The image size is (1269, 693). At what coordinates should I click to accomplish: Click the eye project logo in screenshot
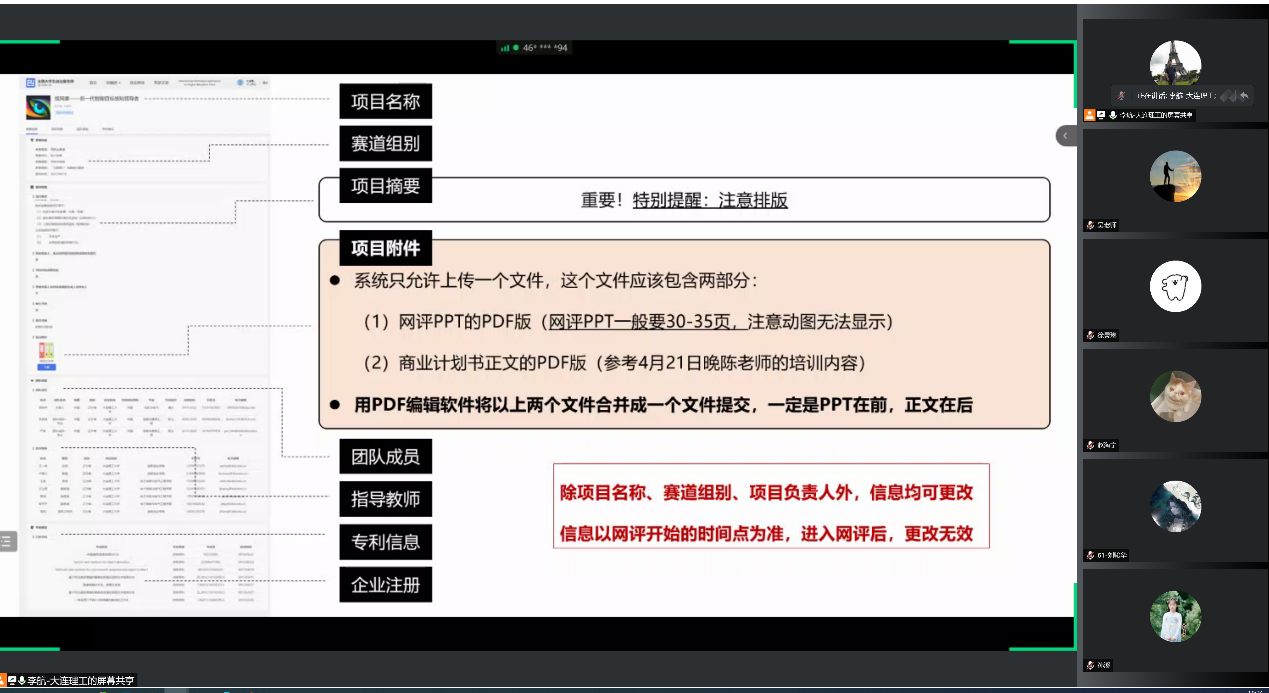point(38,107)
